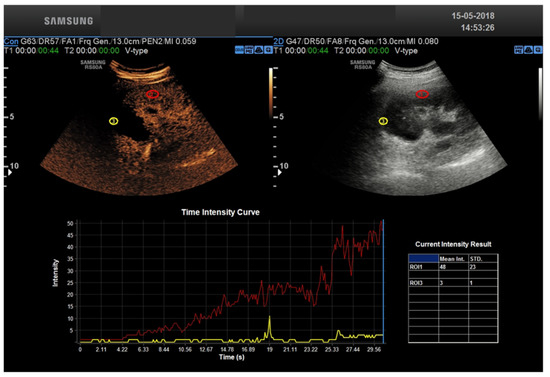The image size is (550, 377).
Task: Click the orange contrast color scale bar
Action: click(271, 93)
